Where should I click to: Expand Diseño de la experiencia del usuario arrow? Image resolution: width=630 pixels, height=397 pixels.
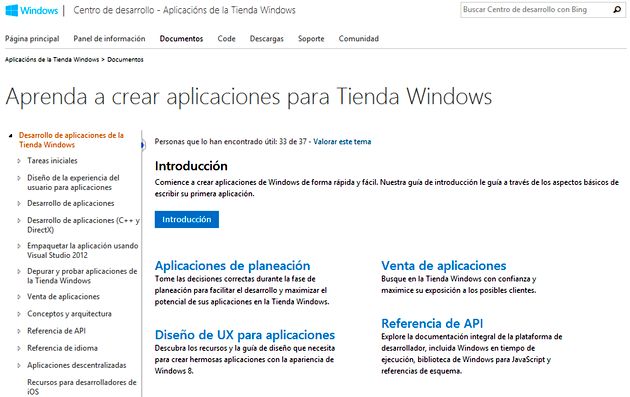[19, 178]
